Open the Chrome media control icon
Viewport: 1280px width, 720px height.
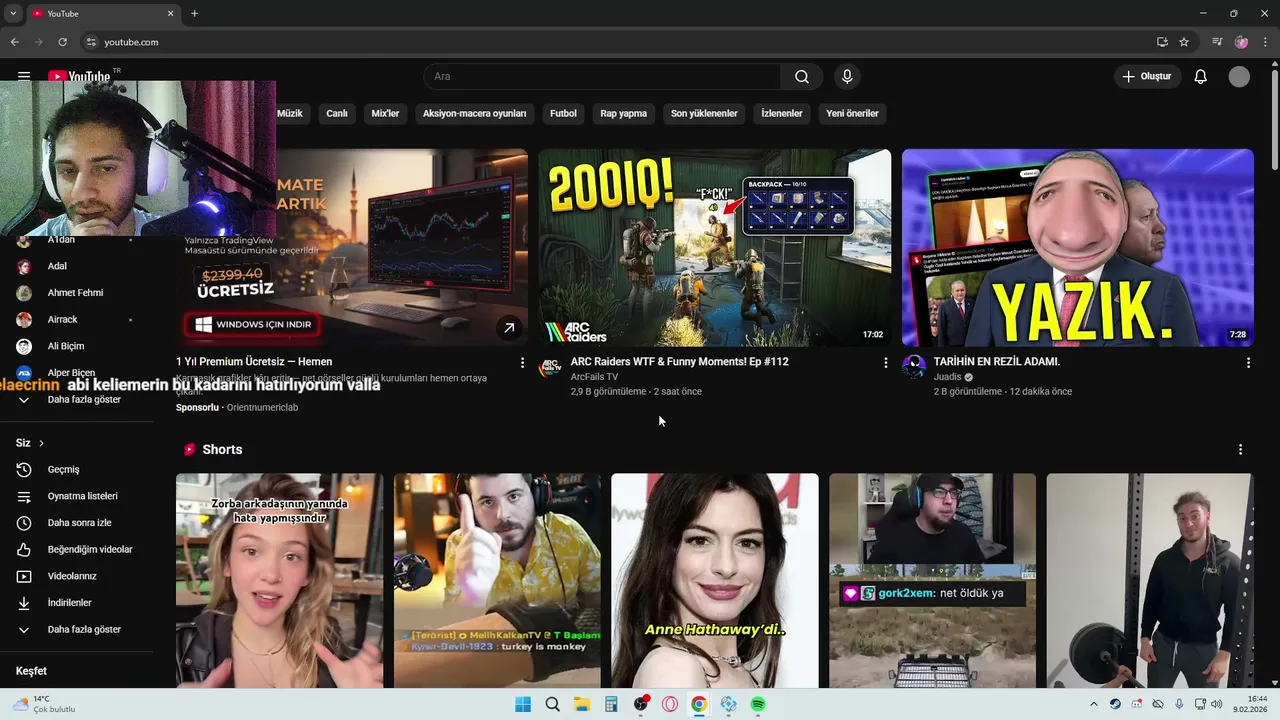tap(1217, 42)
